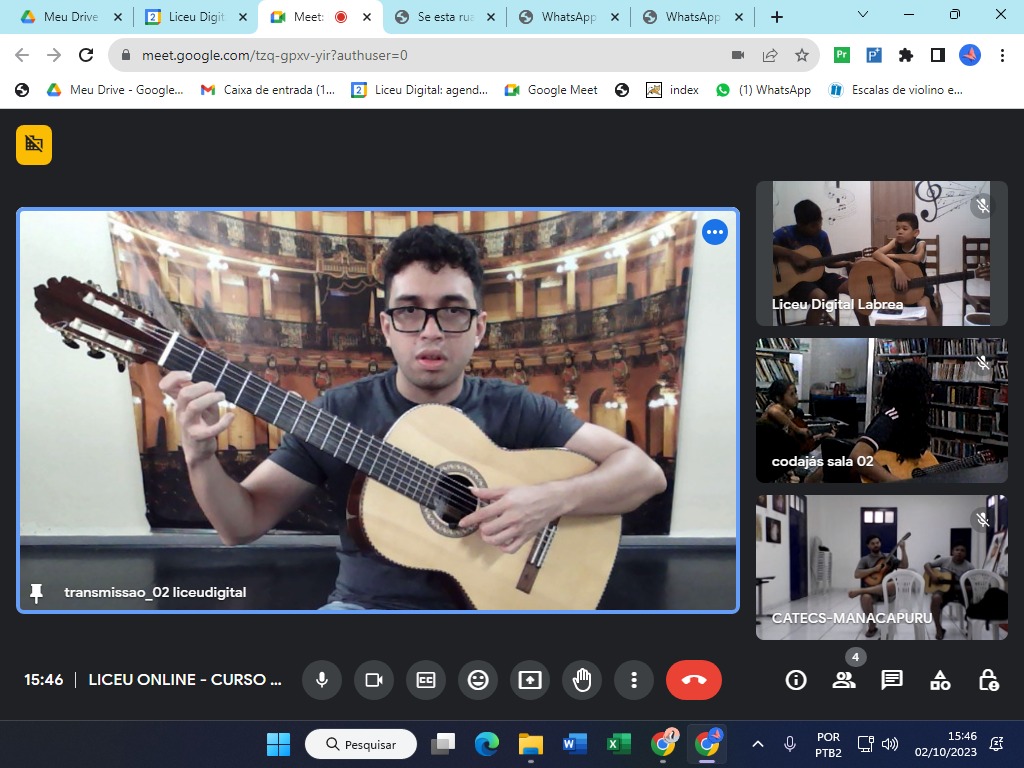The width and height of the screenshot is (1024, 768).
Task: Open the emoji reactions panel
Action: pos(478,680)
